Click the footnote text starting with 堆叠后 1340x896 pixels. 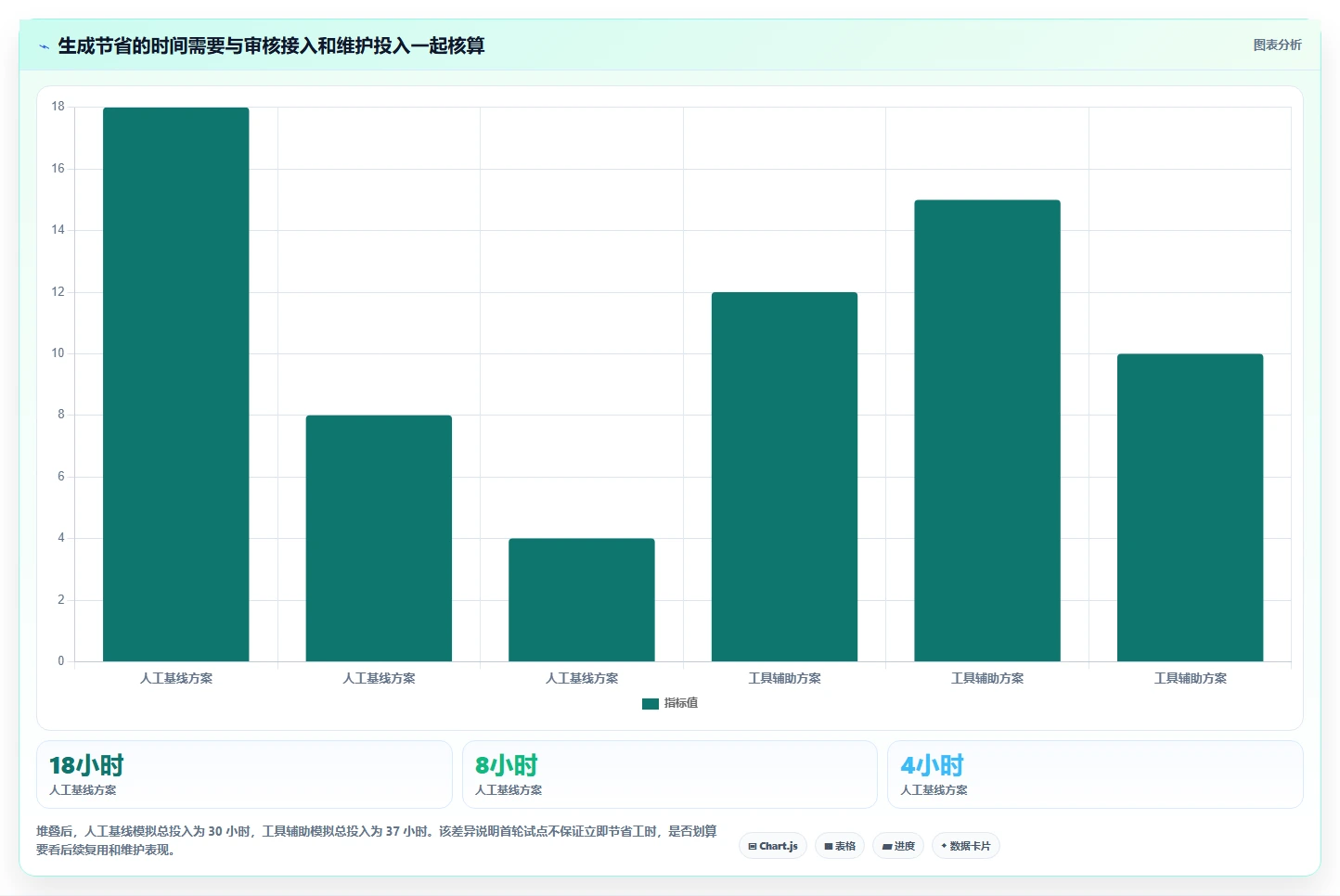[377, 840]
